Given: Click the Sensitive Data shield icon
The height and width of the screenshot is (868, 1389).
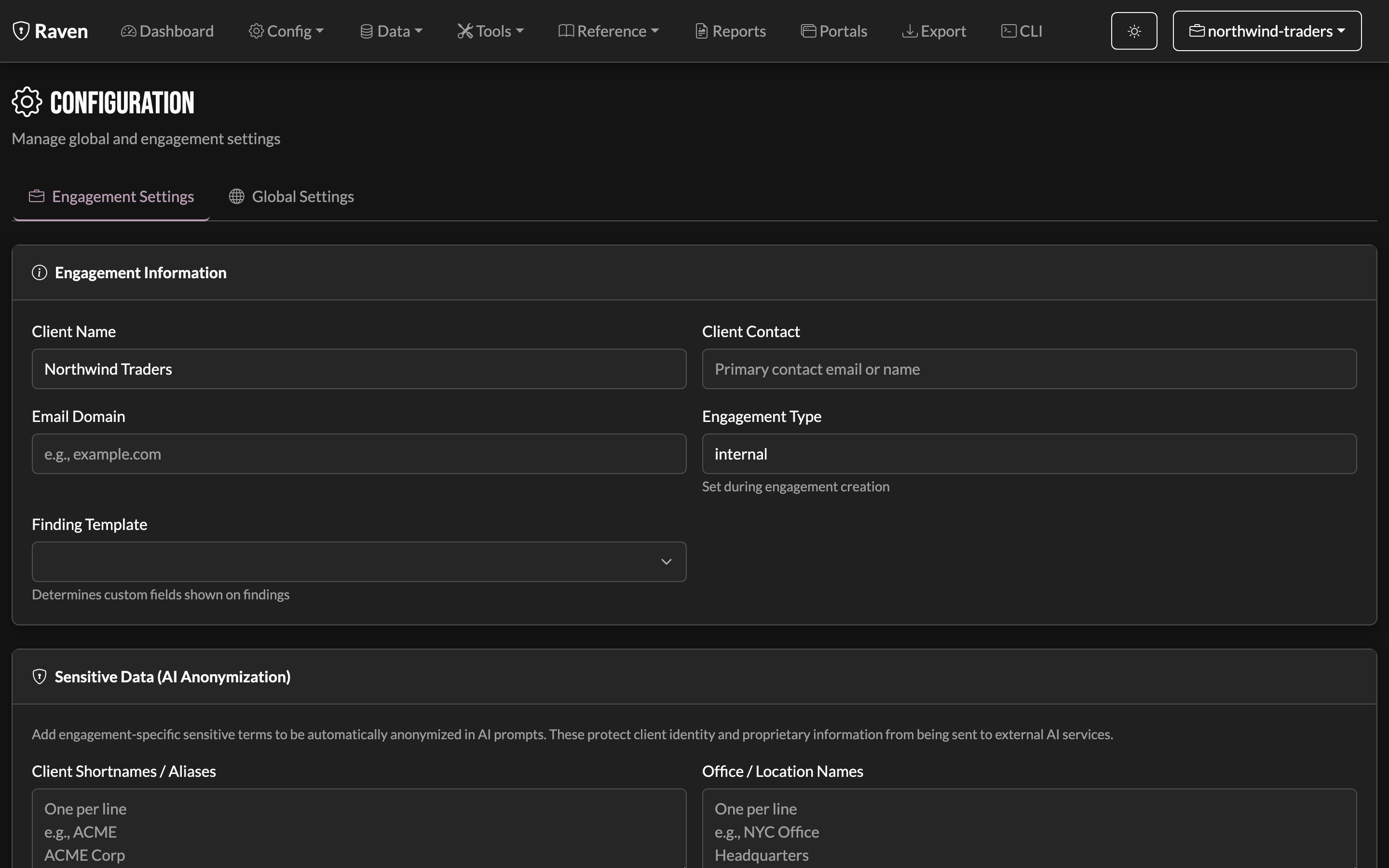Looking at the screenshot, I should (x=39, y=677).
